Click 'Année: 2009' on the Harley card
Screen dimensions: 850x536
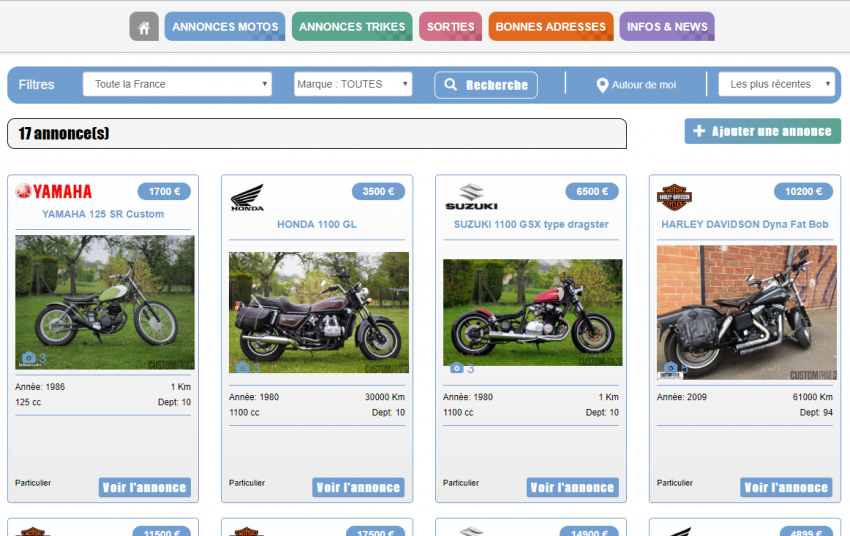click(682, 397)
